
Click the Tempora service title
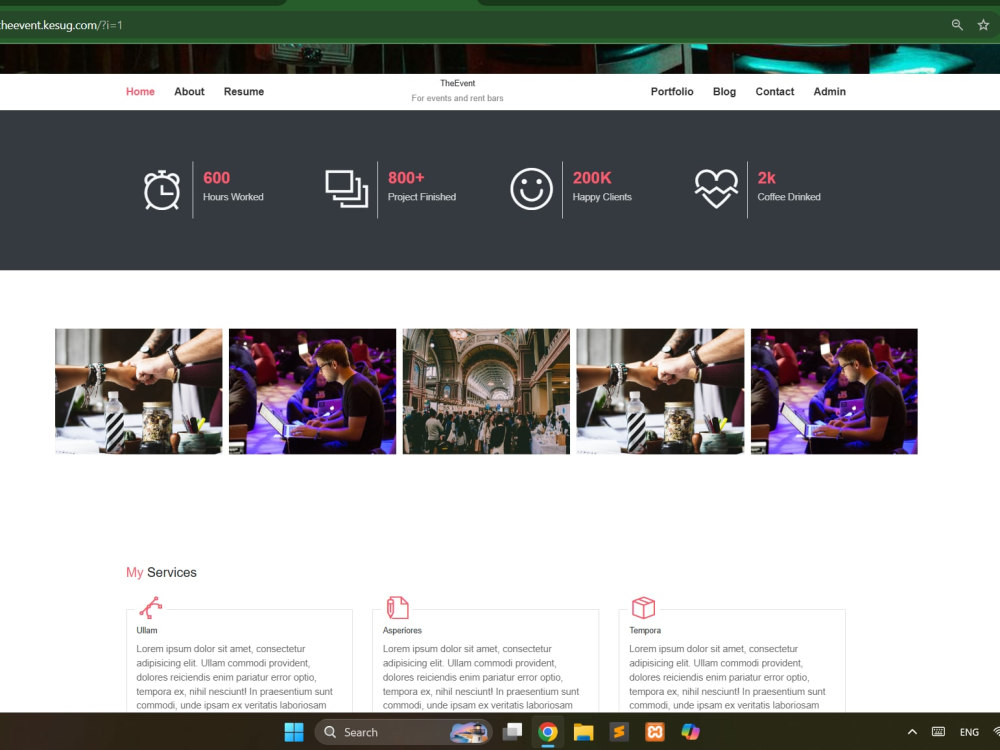click(645, 630)
